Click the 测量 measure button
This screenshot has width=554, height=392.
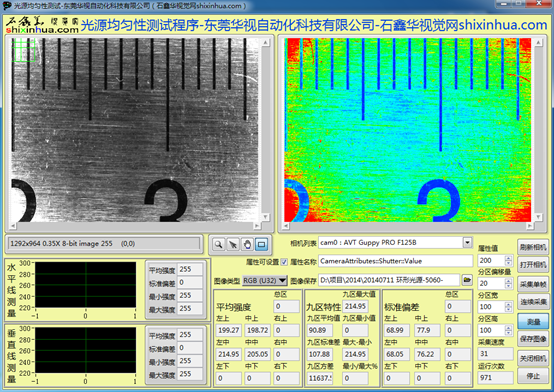tap(533, 322)
